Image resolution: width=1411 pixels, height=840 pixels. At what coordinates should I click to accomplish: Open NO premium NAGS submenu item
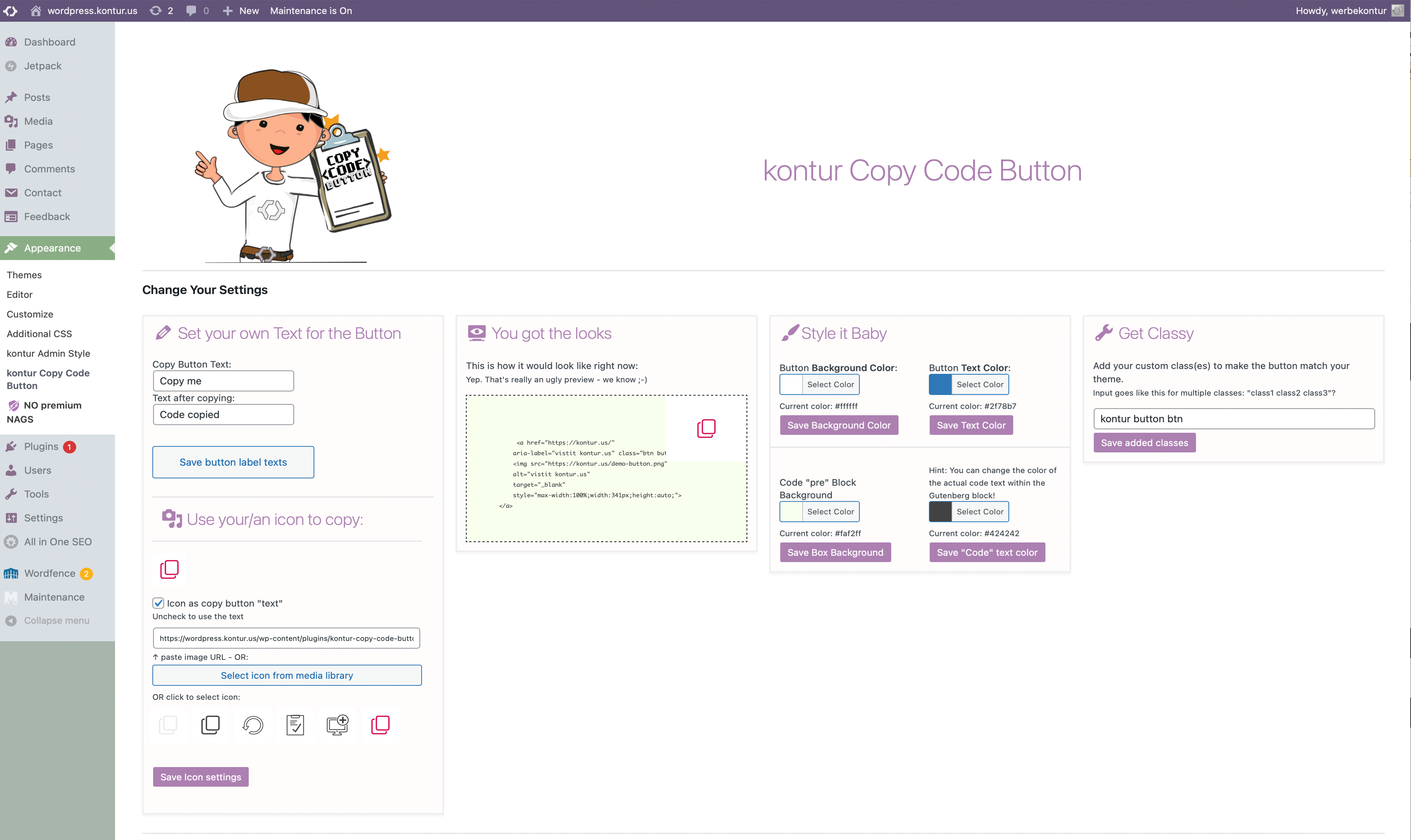click(44, 412)
